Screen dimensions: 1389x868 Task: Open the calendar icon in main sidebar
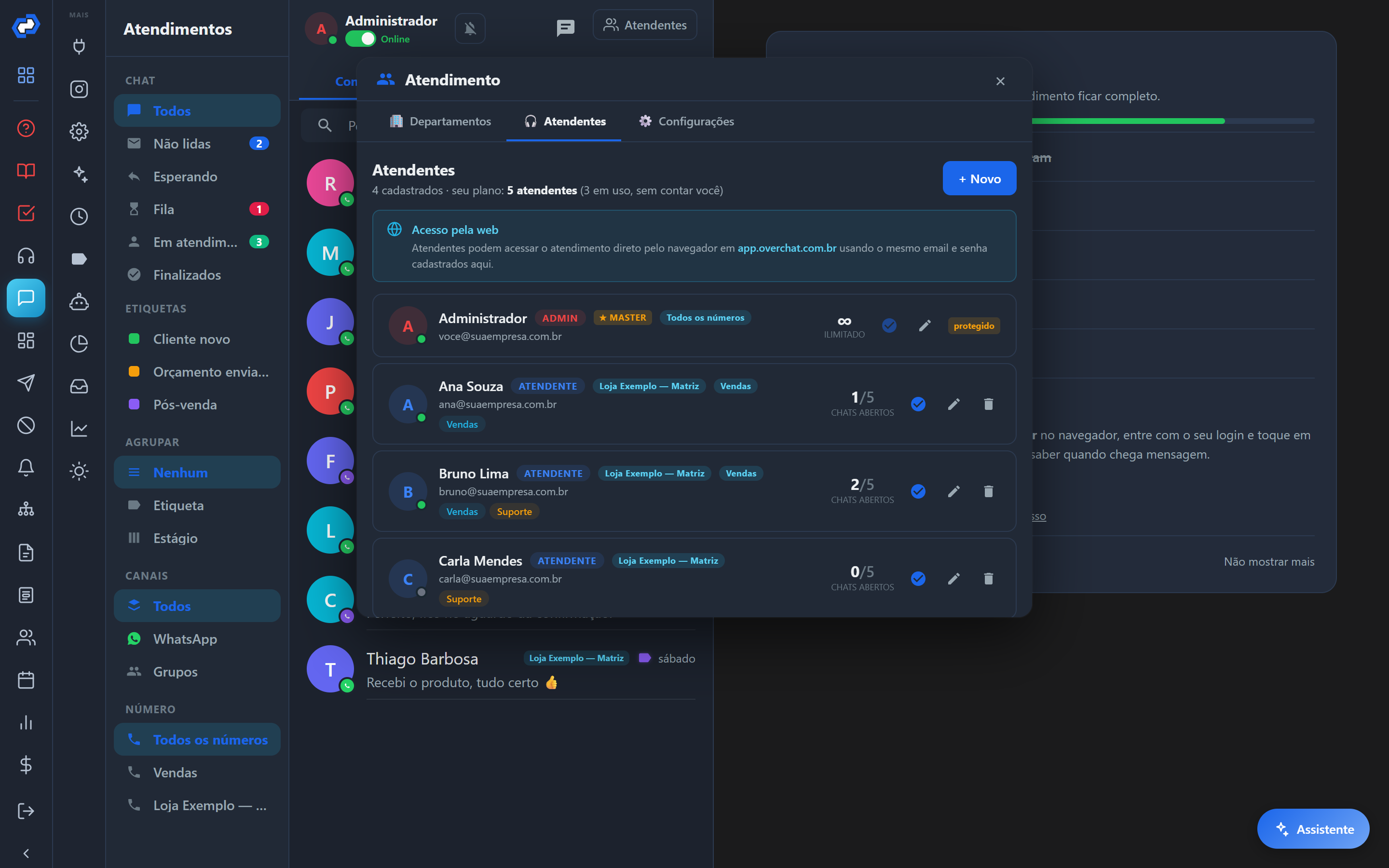coord(26,680)
